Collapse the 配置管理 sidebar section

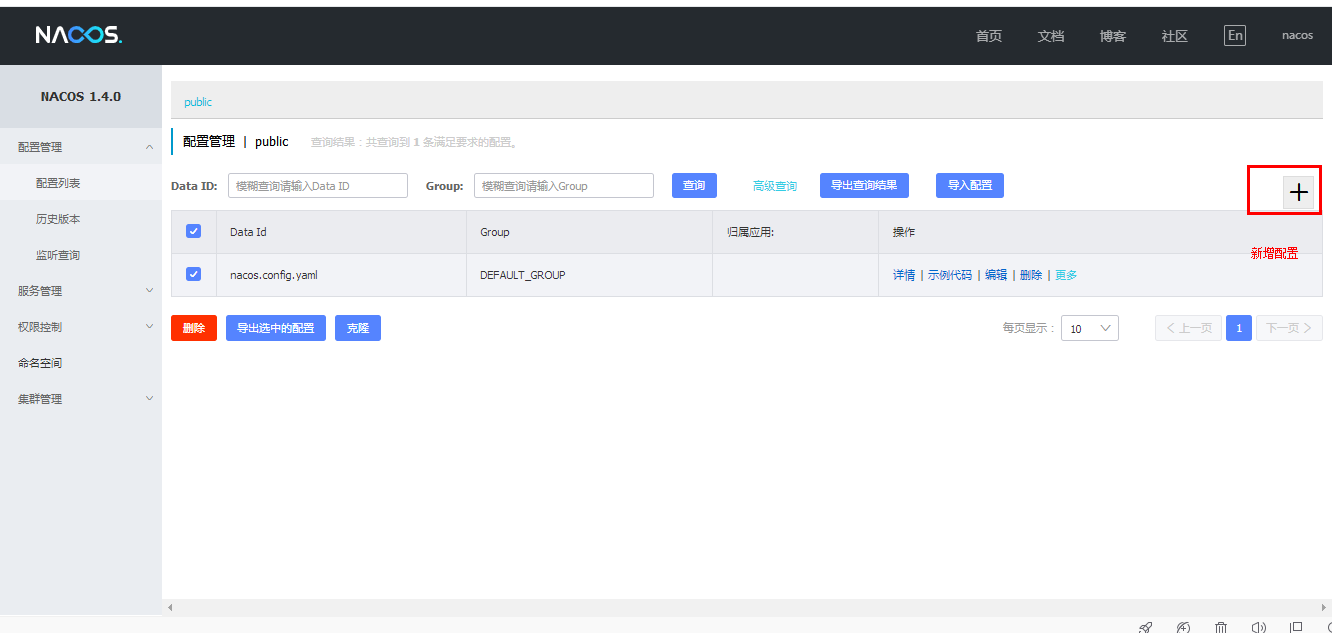80,147
